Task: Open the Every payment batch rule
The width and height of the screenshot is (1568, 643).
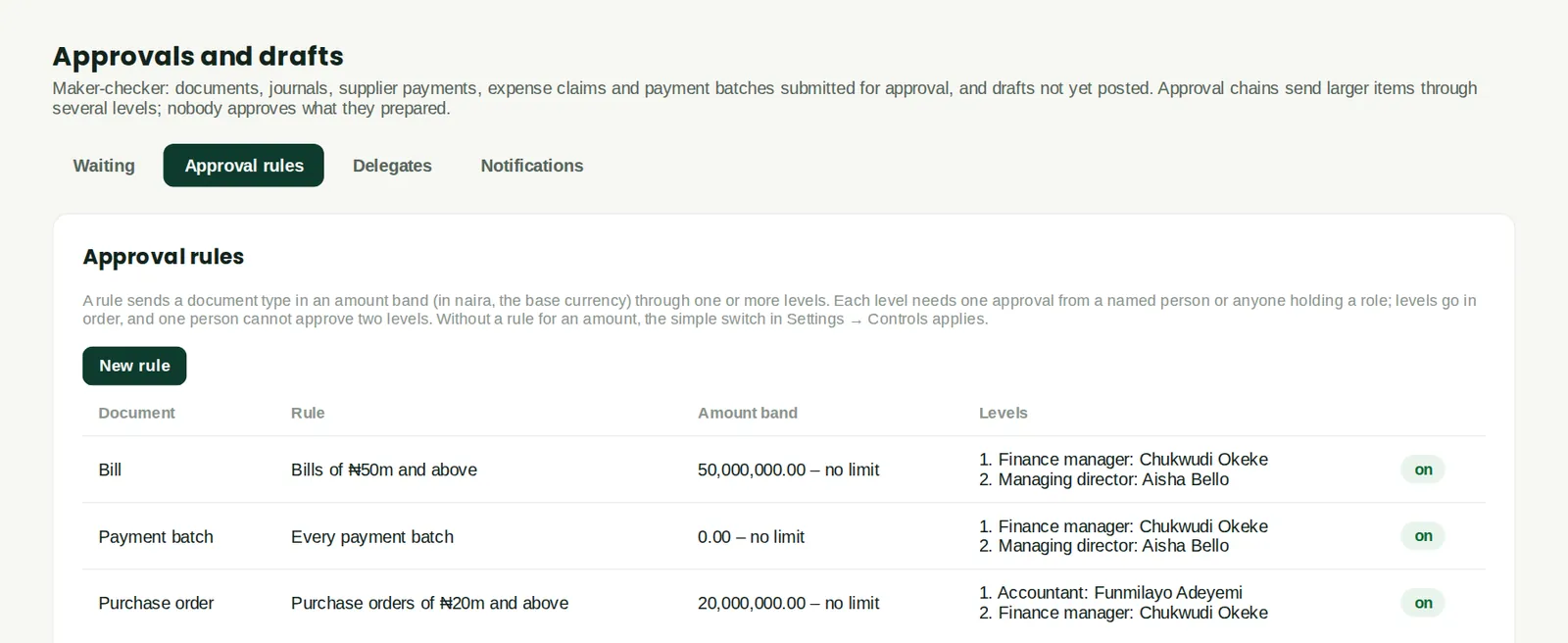Action: click(372, 536)
